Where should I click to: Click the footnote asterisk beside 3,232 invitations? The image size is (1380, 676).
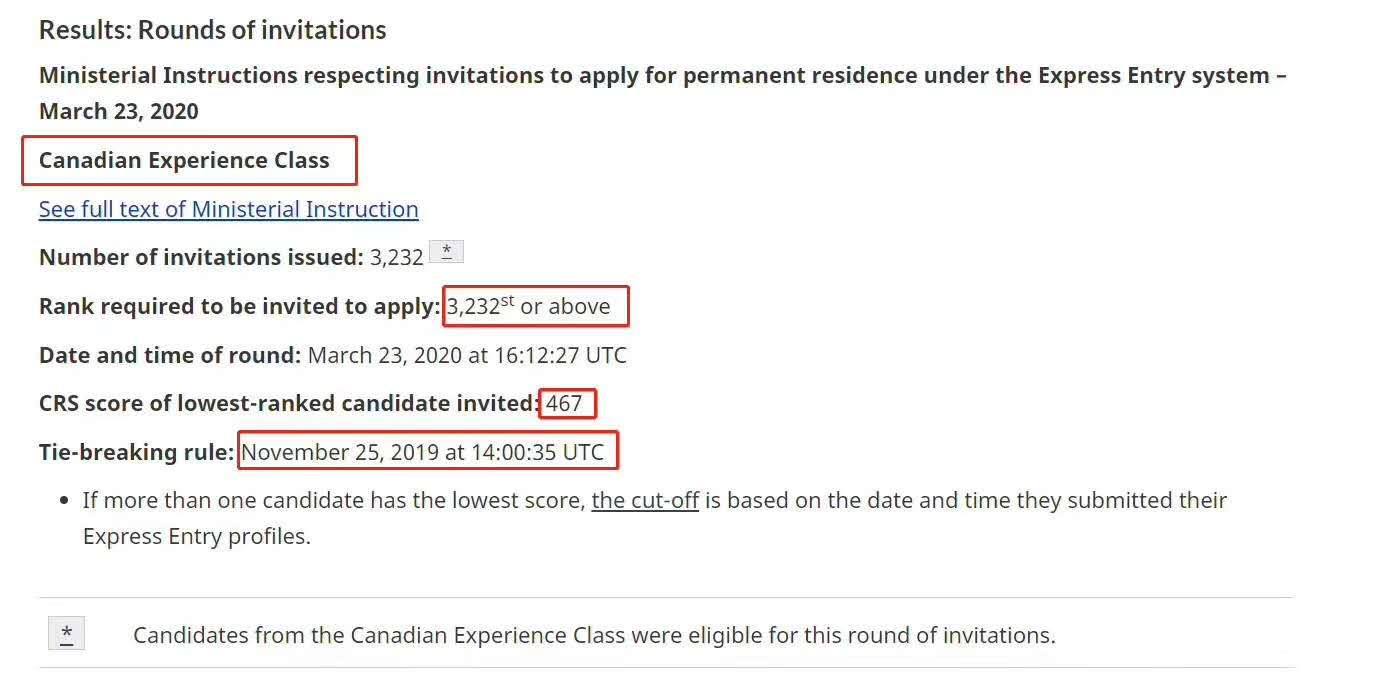pos(446,252)
